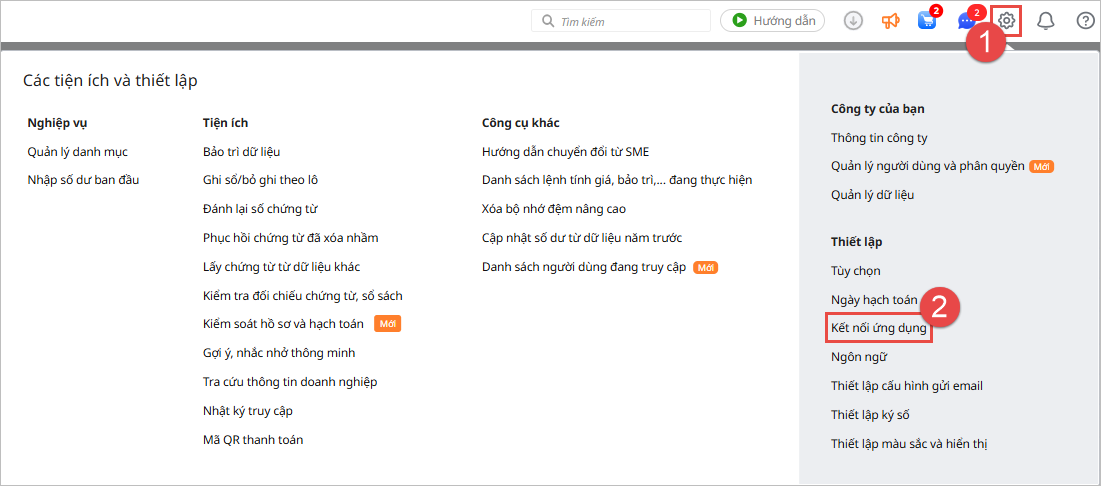Click the help question mark icon
Image resolution: width=1101 pixels, height=486 pixels.
(1085, 20)
